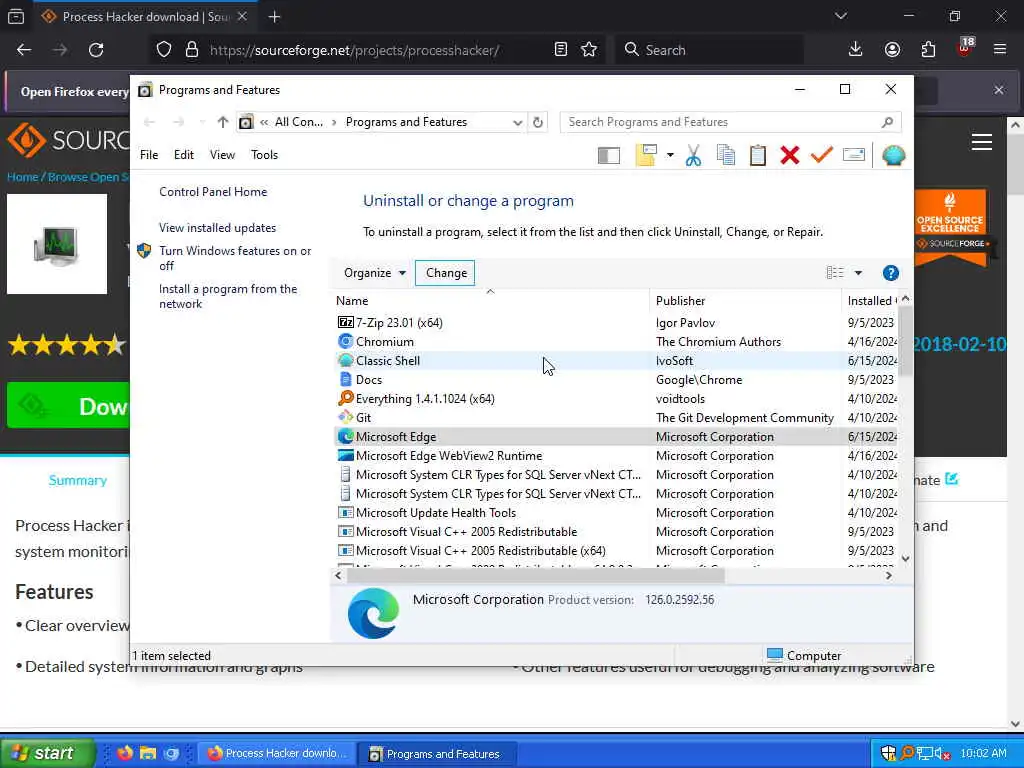
Task: Sort by the Name column header
Action: click(491, 301)
